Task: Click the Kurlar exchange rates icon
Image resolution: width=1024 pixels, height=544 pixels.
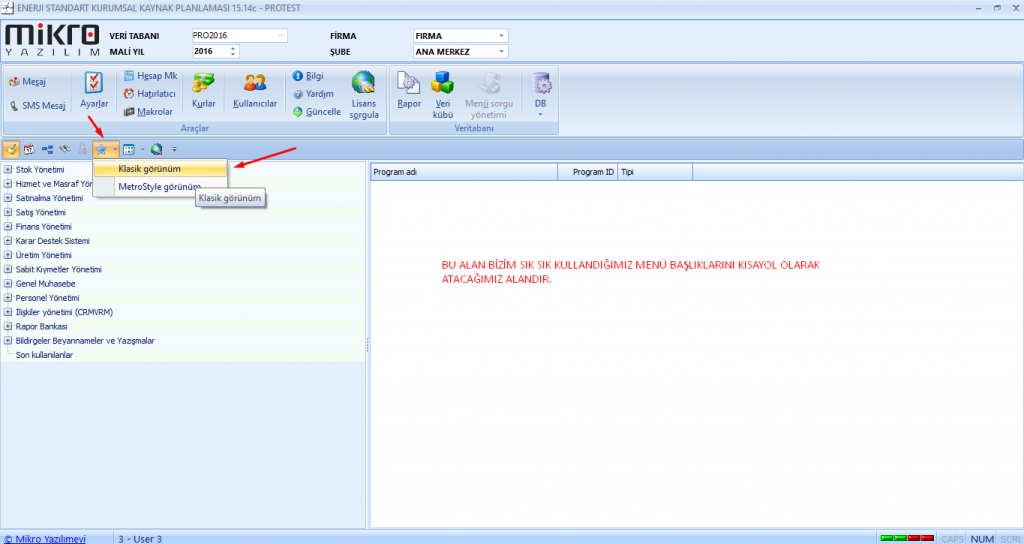Action: (x=204, y=86)
